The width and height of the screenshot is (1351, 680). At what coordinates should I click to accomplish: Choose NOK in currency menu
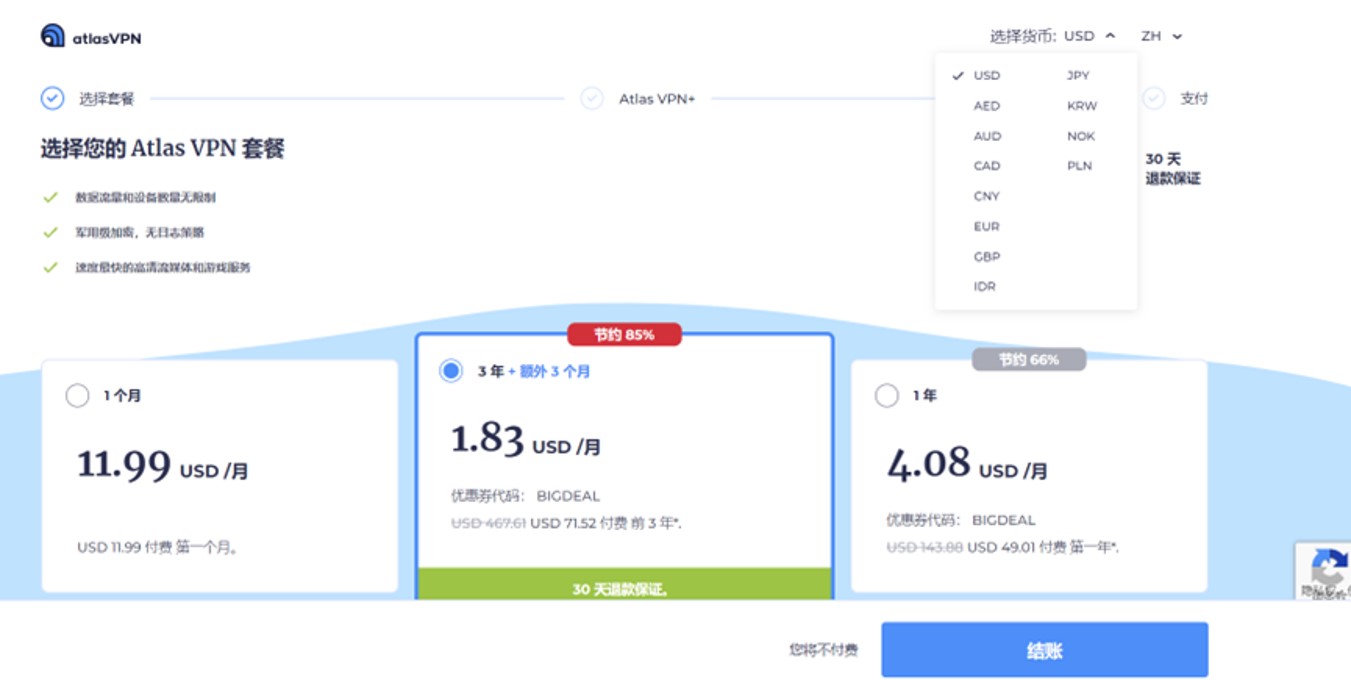pyautogui.click(x=1080, y=136)
